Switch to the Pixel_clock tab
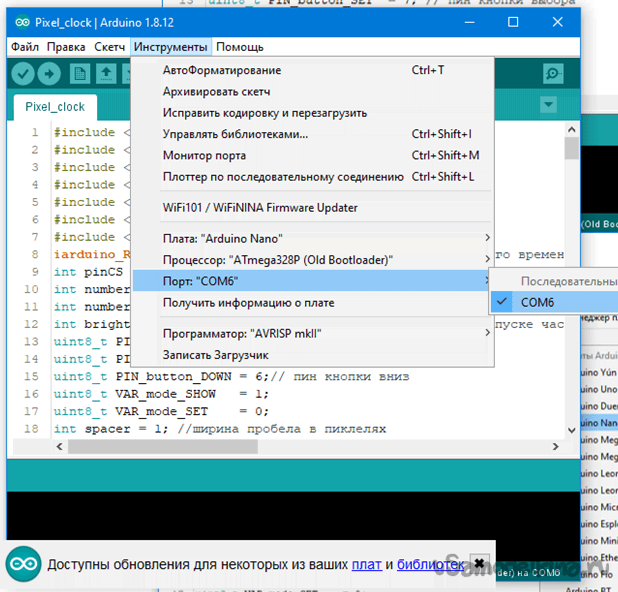This screenshot has width=618, height=592. [x=55, y=107]
